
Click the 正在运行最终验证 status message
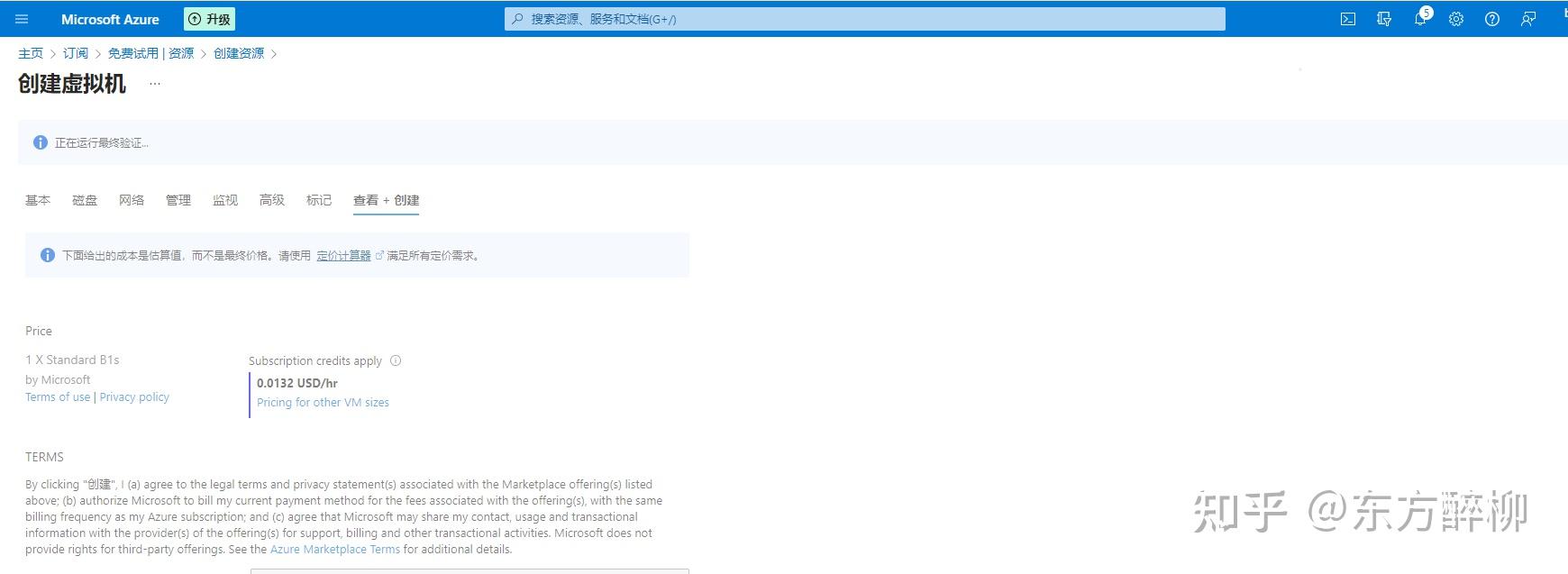click(102, 142)
